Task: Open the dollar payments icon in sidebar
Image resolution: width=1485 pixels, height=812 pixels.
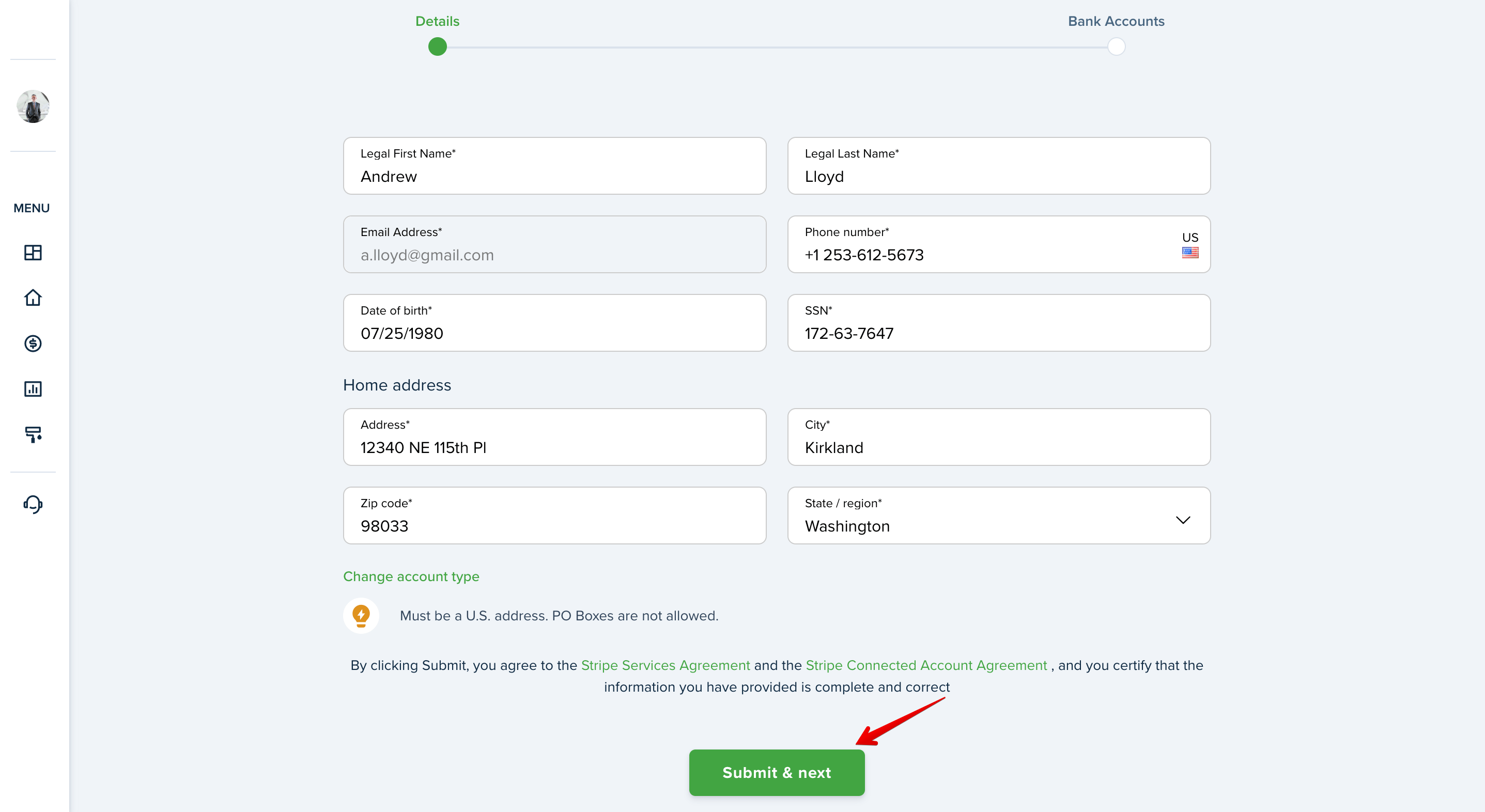Action: click(33, 343)
